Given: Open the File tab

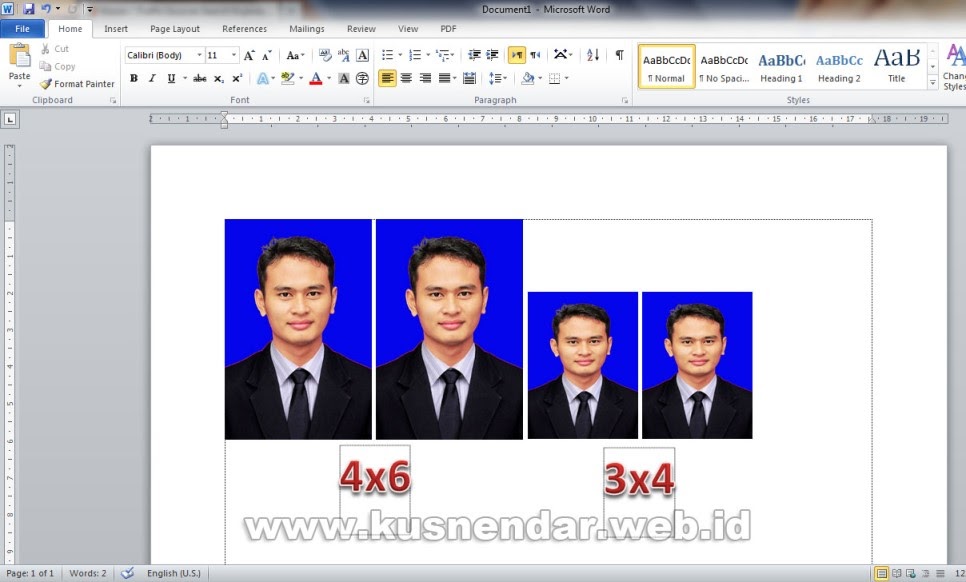Looking at the screenshot, I should [22, 29].
